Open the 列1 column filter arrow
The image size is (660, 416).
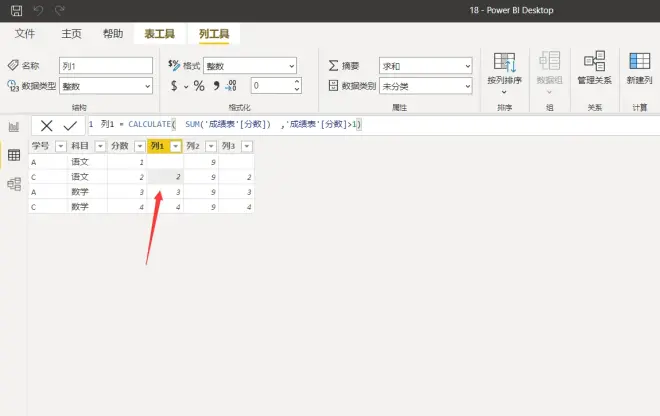(x=175, y=146)
